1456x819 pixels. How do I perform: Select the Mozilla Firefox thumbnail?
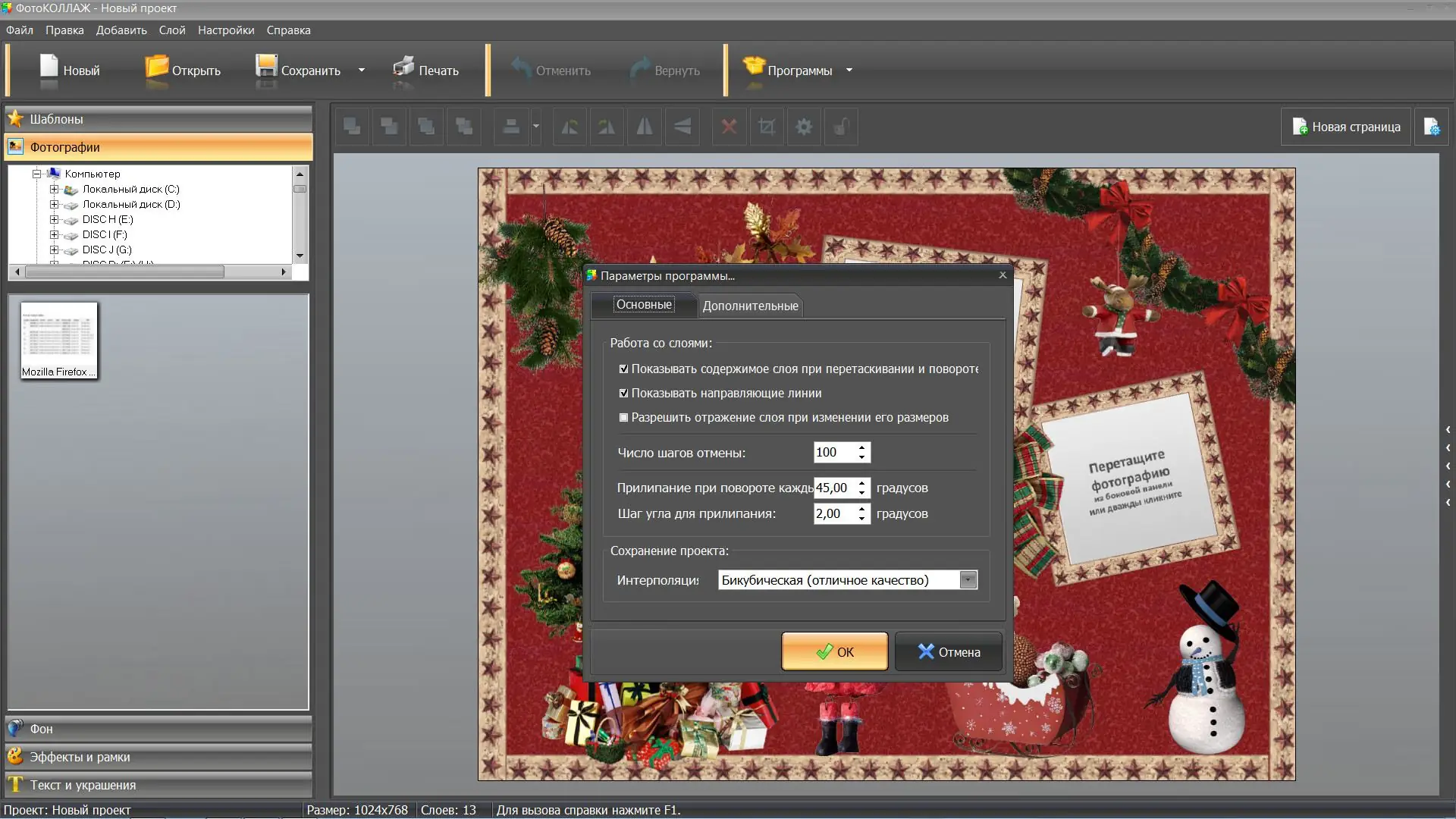click(59, 340)
